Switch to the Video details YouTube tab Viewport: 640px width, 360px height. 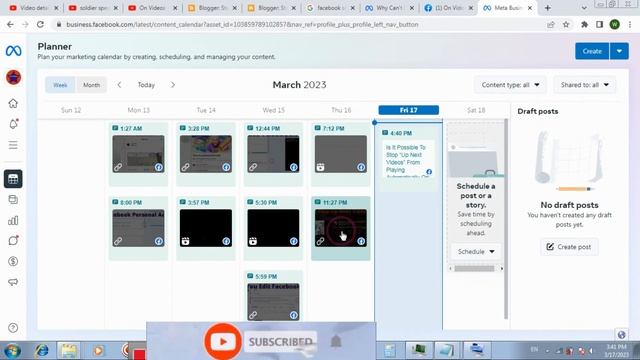[34, 8]
